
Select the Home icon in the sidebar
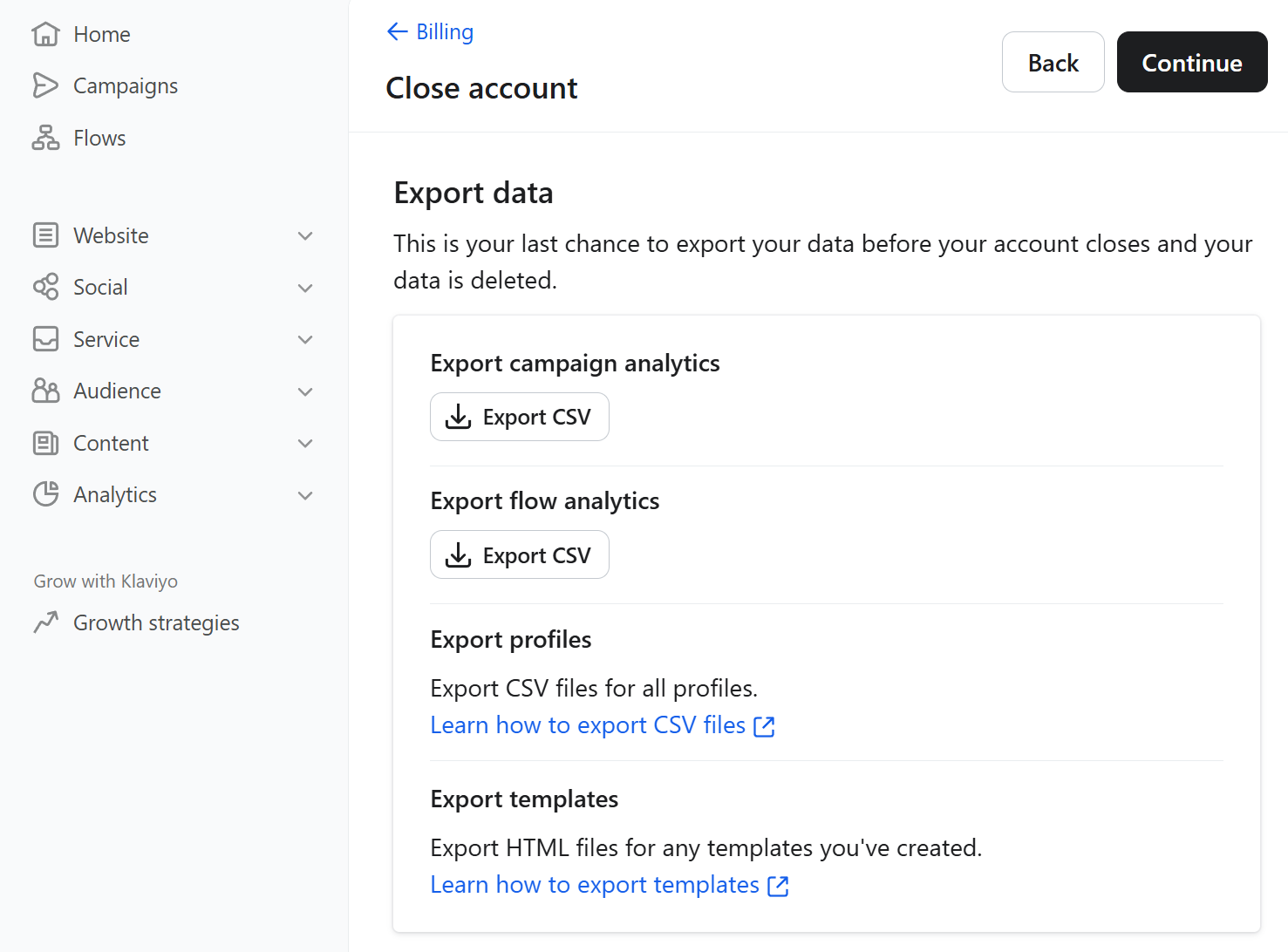[46, 33]
